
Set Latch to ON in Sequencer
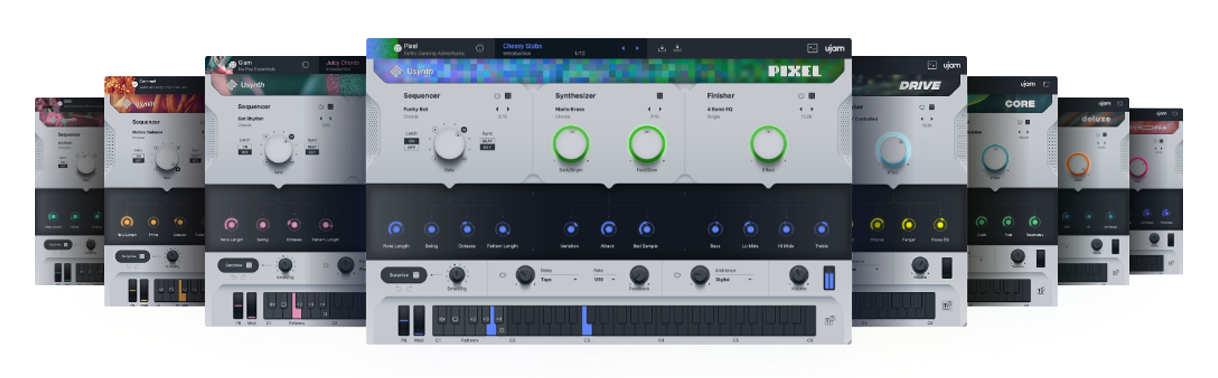pyautogui.click(x=411, y=140)
